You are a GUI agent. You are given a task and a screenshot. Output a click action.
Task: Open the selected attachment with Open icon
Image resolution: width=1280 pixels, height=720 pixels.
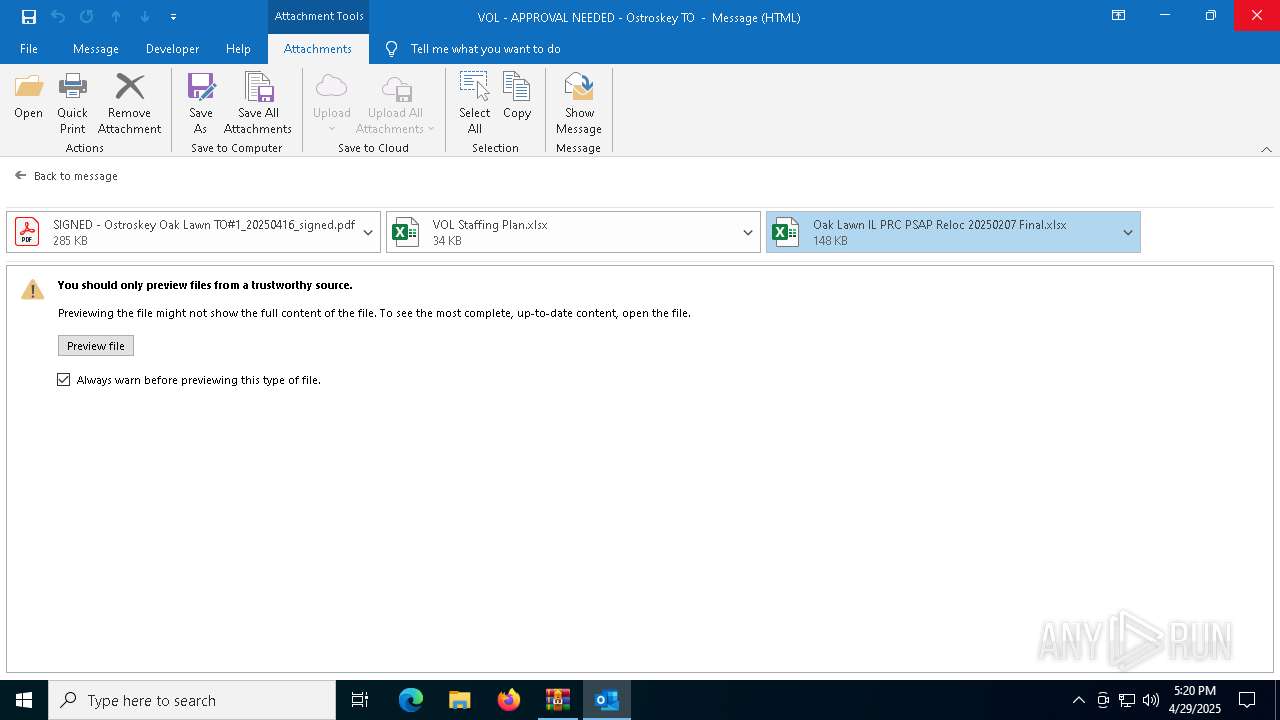28,96
